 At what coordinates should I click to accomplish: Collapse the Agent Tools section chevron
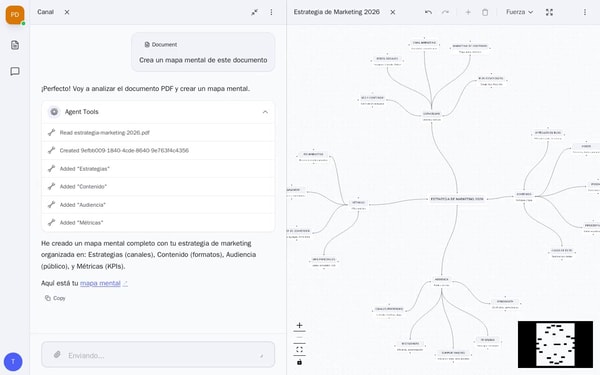[x=265, y=112]
